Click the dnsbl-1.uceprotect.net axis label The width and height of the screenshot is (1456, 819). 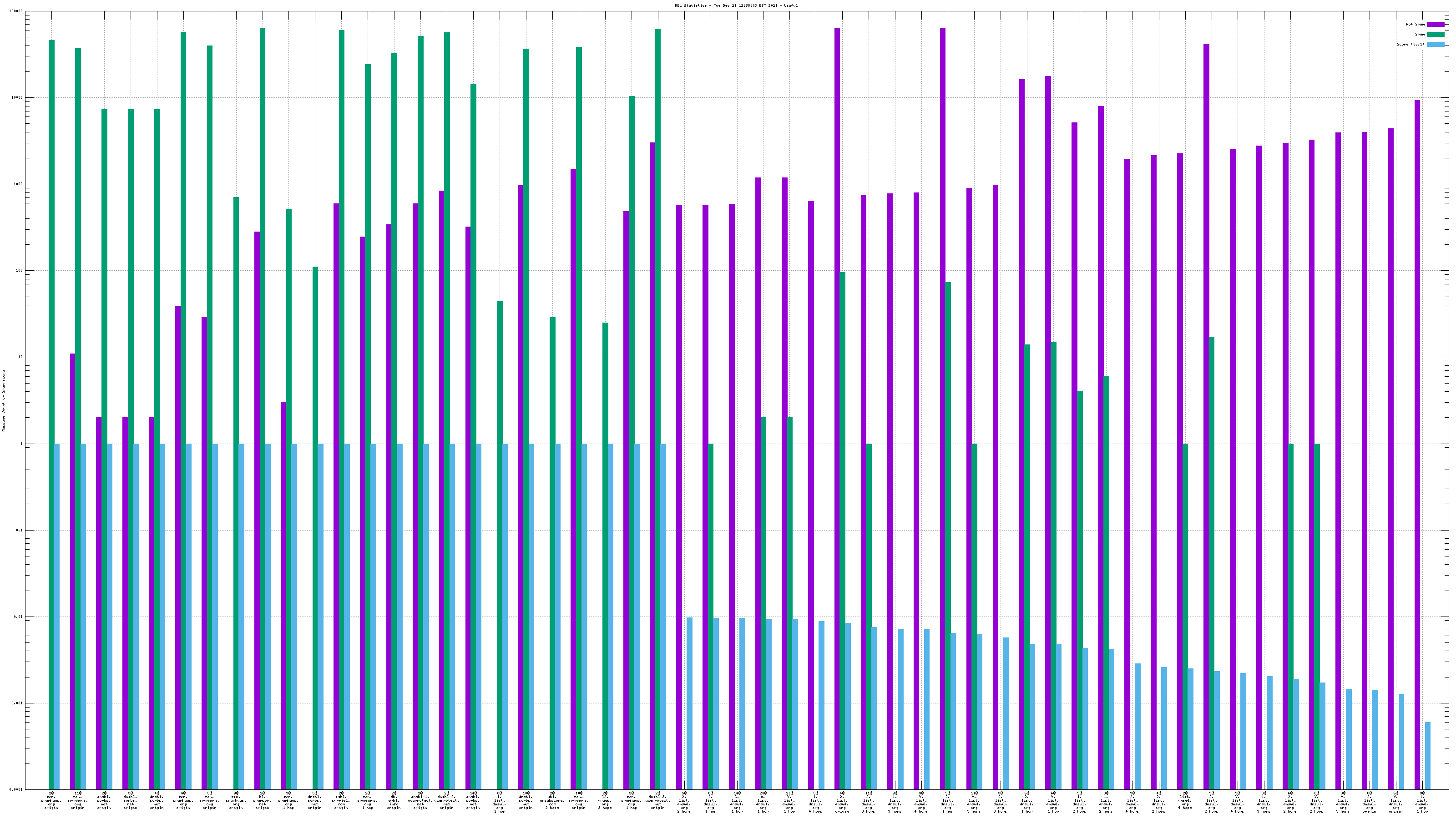420,800
